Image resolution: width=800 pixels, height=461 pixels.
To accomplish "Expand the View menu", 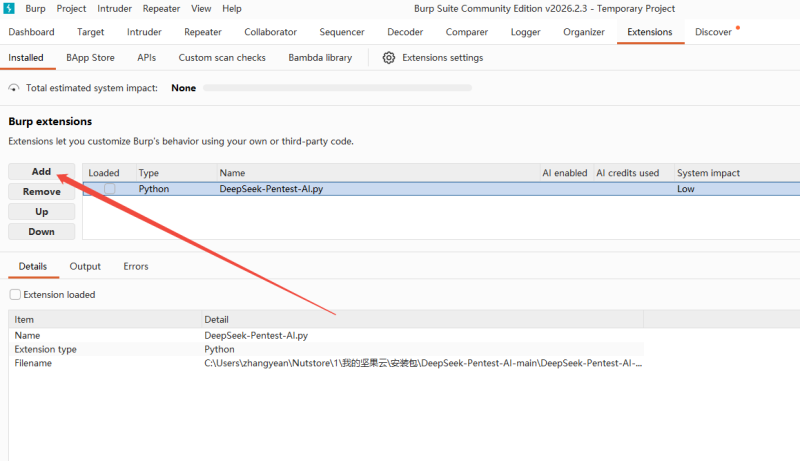I will tap(201, 8).
